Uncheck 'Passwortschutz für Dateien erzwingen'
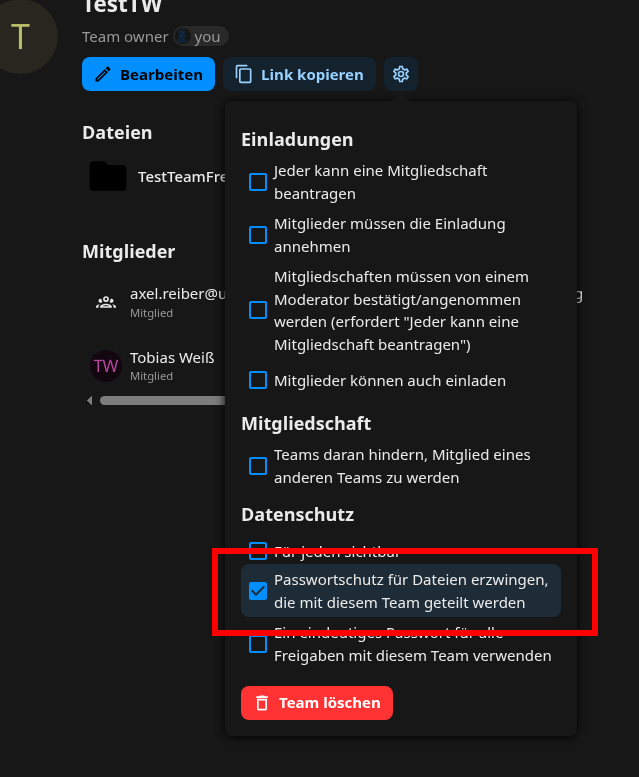Screen dimensions: 639x777 258,591
